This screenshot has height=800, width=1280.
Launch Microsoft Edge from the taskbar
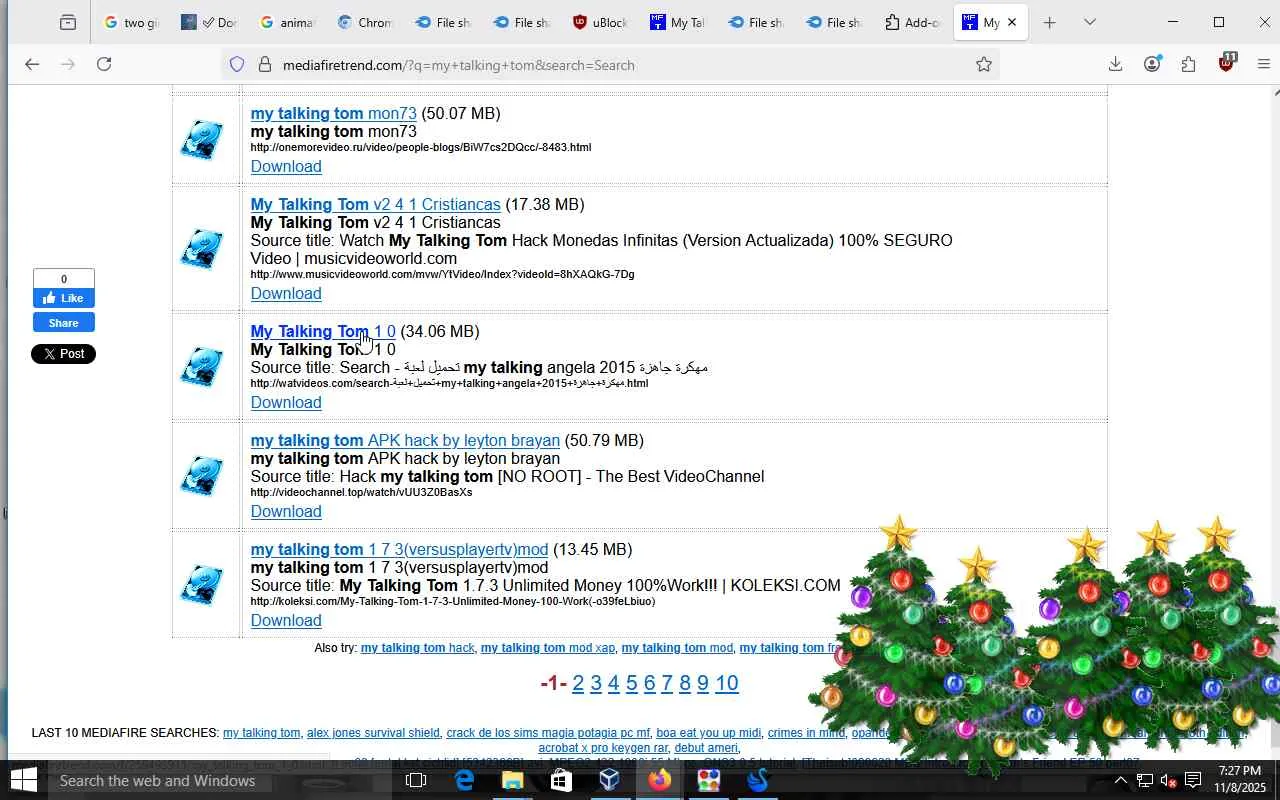465,781
